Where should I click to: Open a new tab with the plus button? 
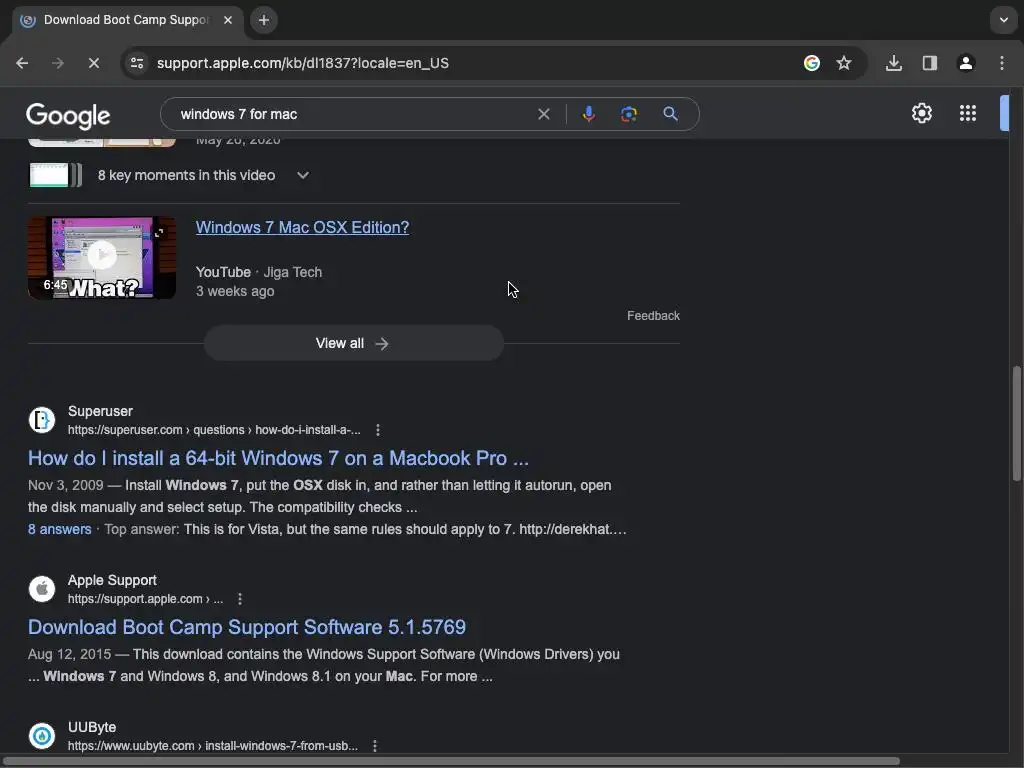click(264, 20)
